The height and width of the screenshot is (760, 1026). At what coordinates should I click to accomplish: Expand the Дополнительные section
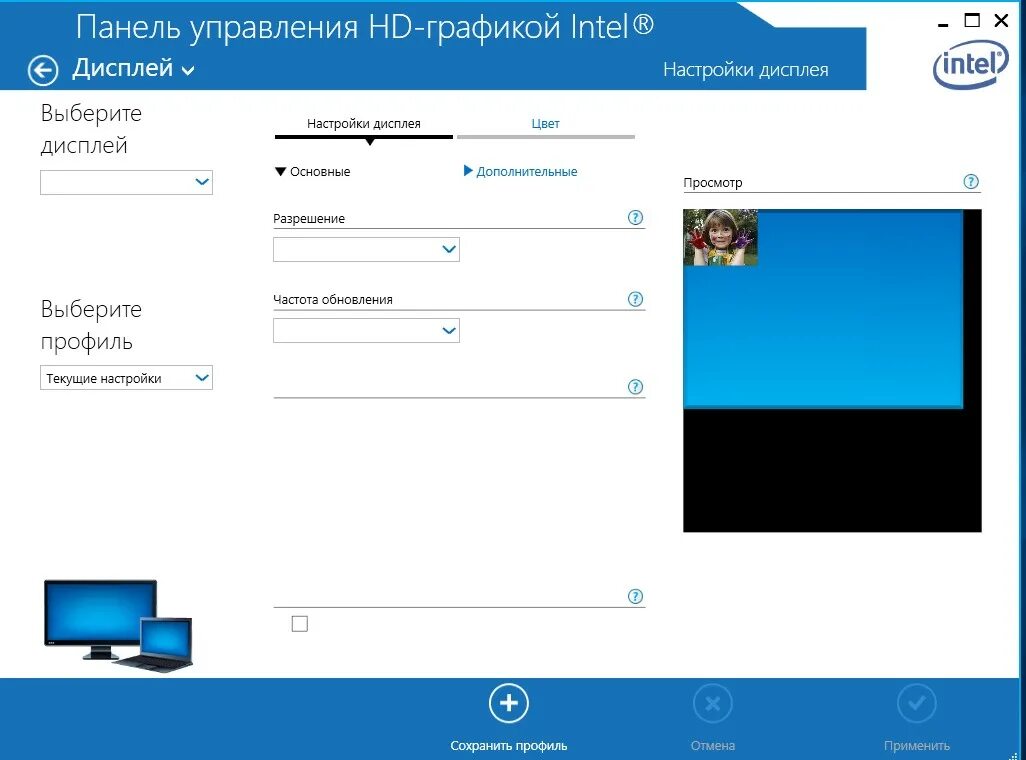tap(521, 172)
